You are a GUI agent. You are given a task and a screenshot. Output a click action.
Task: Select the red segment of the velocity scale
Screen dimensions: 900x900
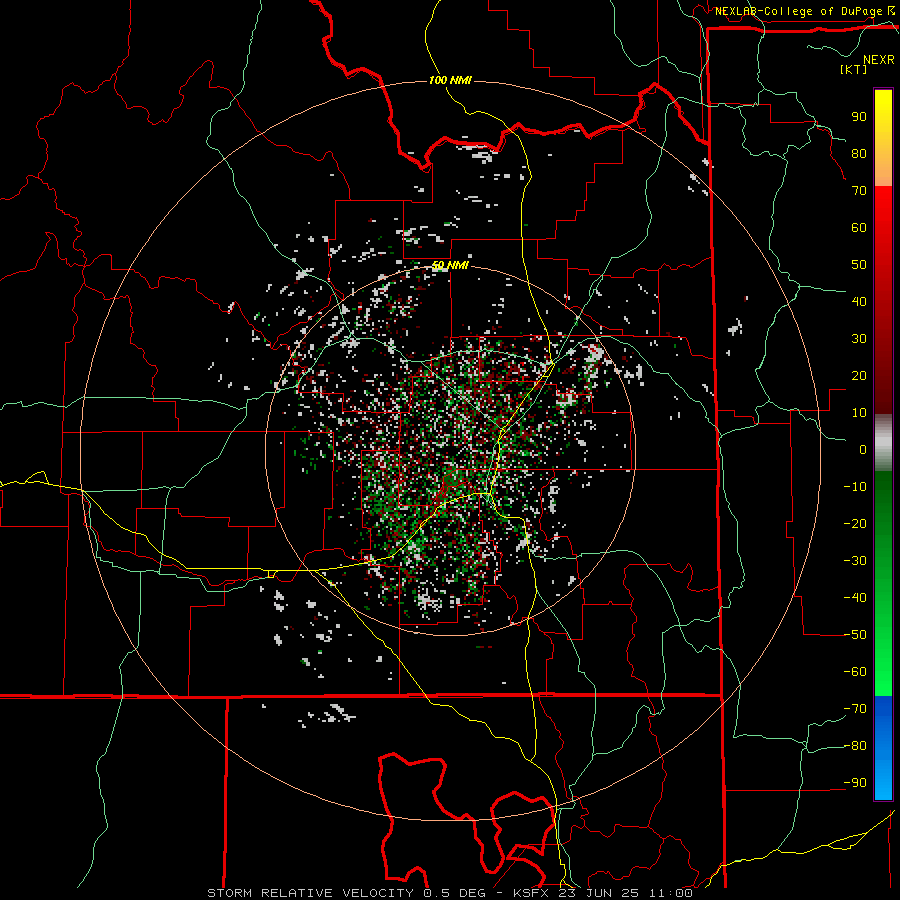pyautogui.click(x=883, y=300)
